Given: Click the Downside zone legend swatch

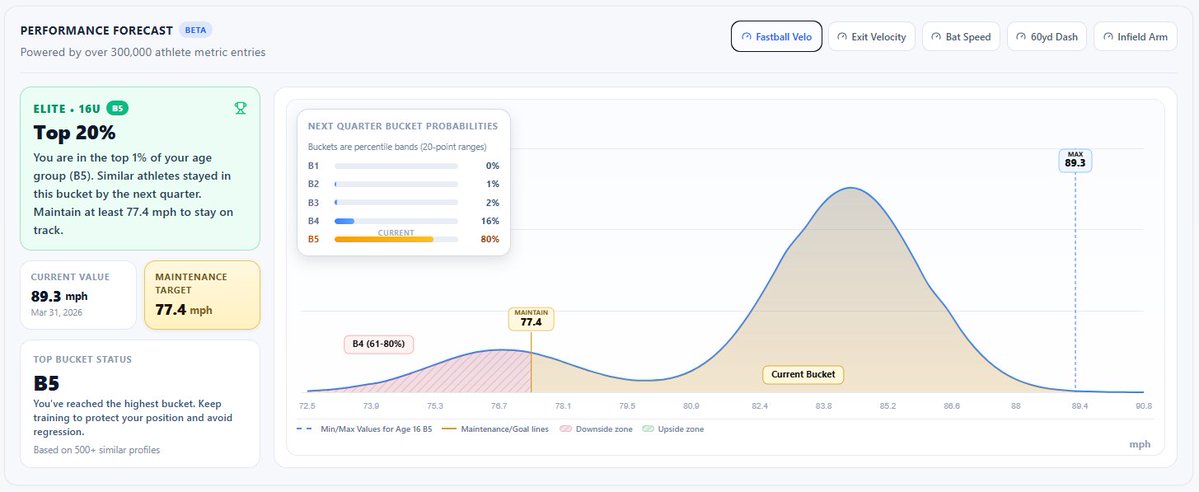Looking at the screenshot, I should click(566, 429).
